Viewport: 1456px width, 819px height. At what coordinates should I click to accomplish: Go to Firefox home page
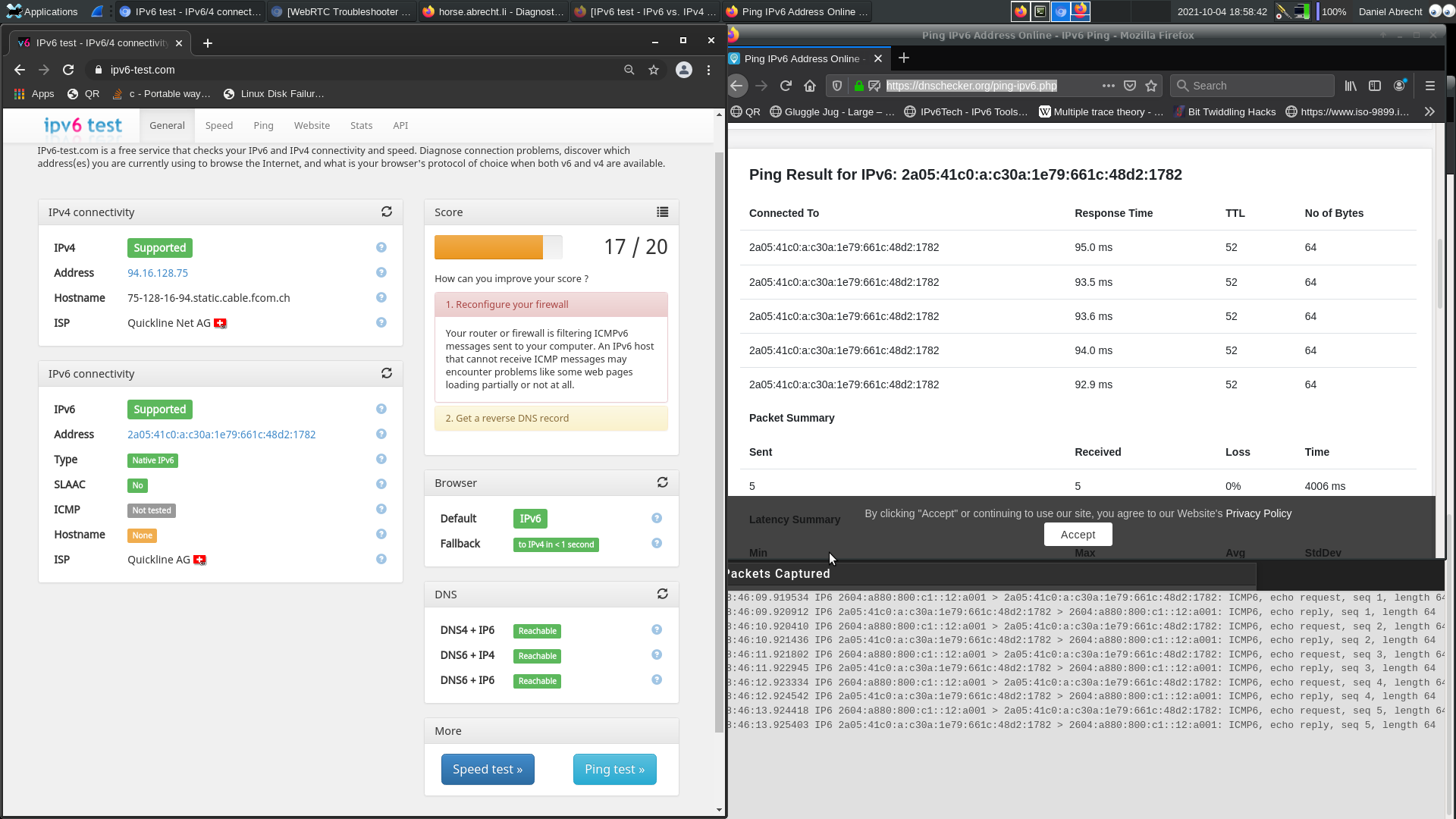pyautogui.click(x=810, y=86)
